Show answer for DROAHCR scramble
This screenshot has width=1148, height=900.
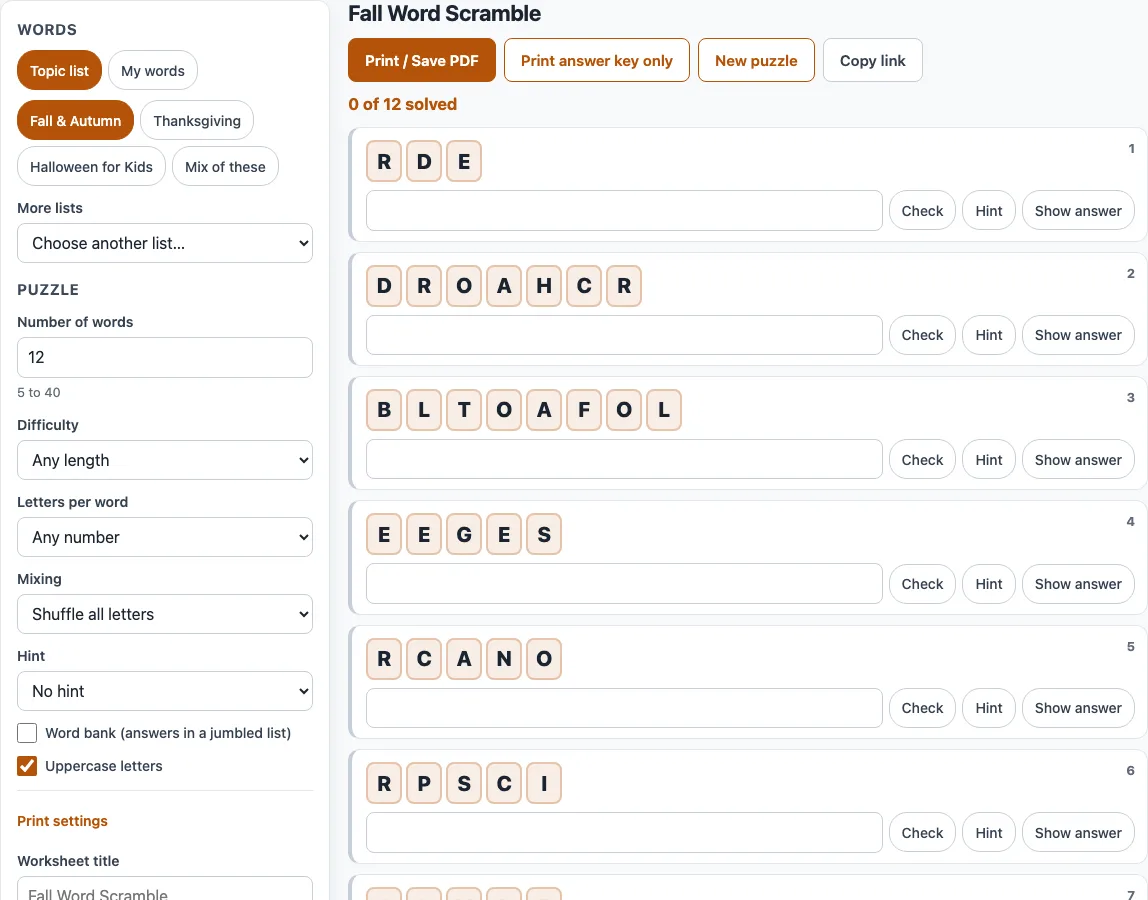tap(1078, 335)
